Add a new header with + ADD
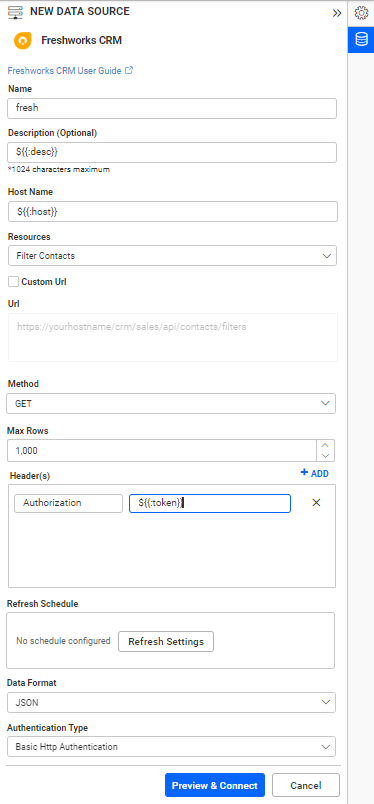 [314, 473]
